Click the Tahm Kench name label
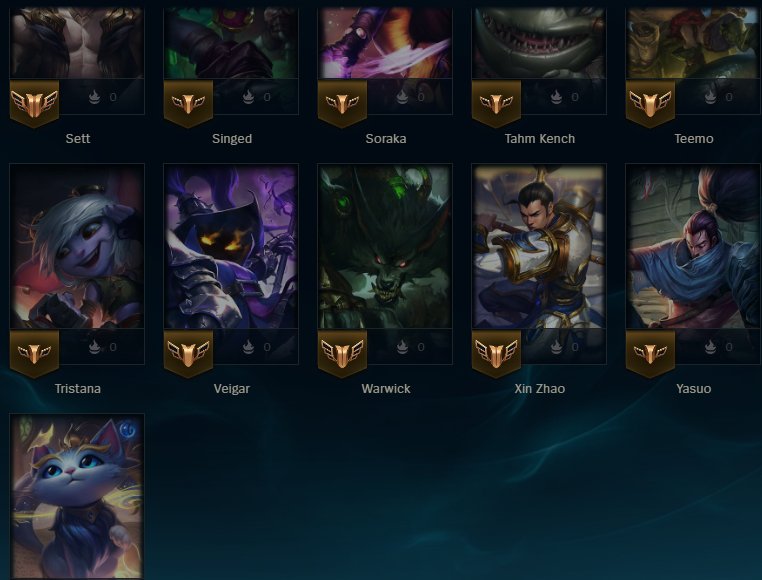The width and height of the screenshot is (762, 580). pyautogui.click(x=539, y=139)
